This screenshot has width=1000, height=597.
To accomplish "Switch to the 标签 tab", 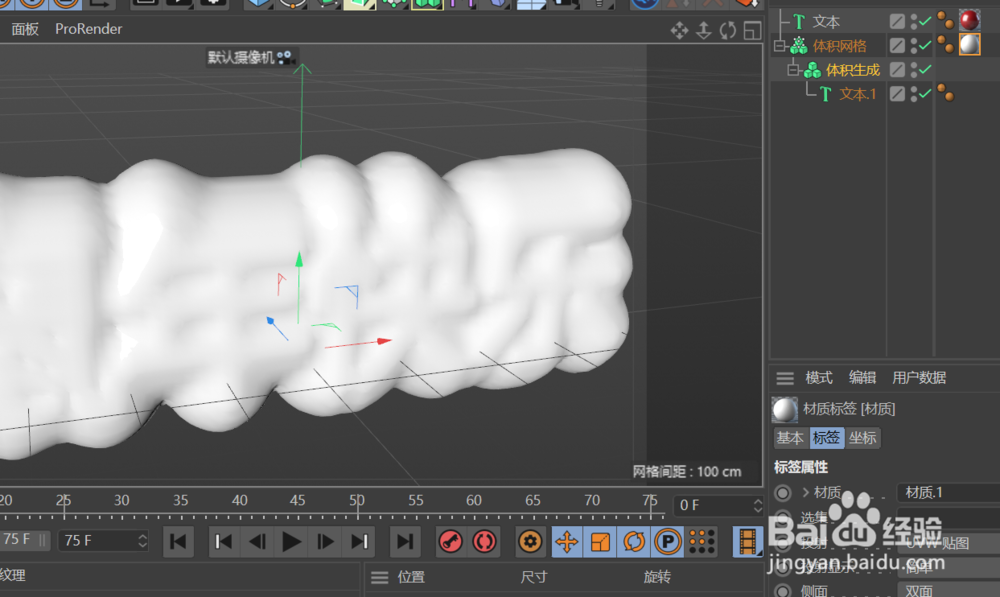I will coord(827,438).
